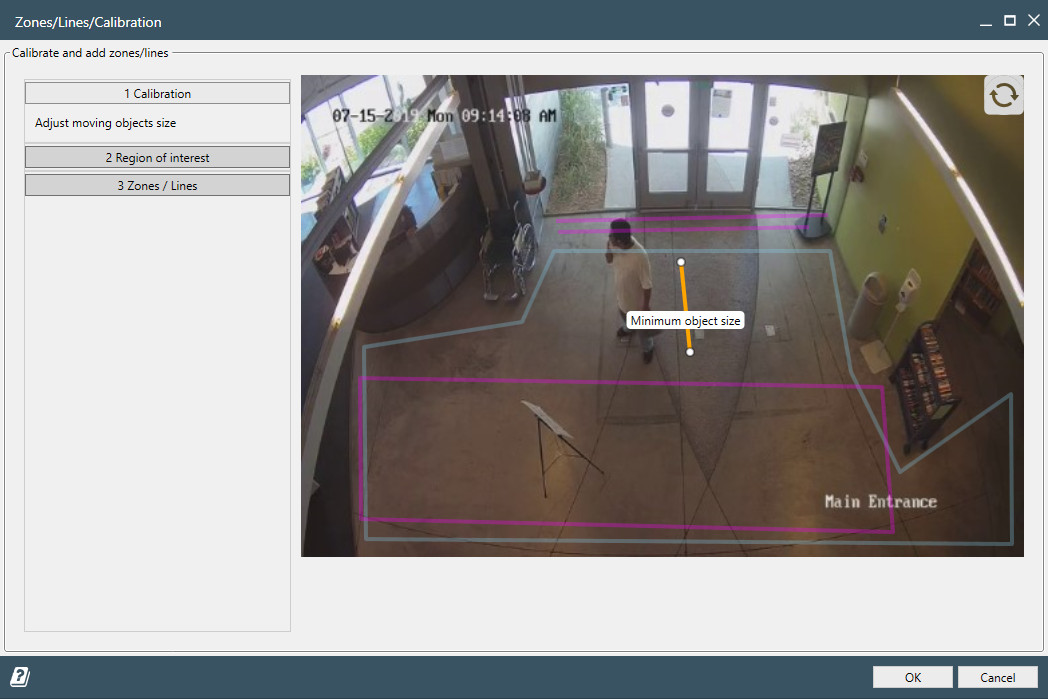This screenshot has width=1048, height=699.
Task: Click the Zones/Lines/Calibration title bar text
Action: click(x=88, y=21)
